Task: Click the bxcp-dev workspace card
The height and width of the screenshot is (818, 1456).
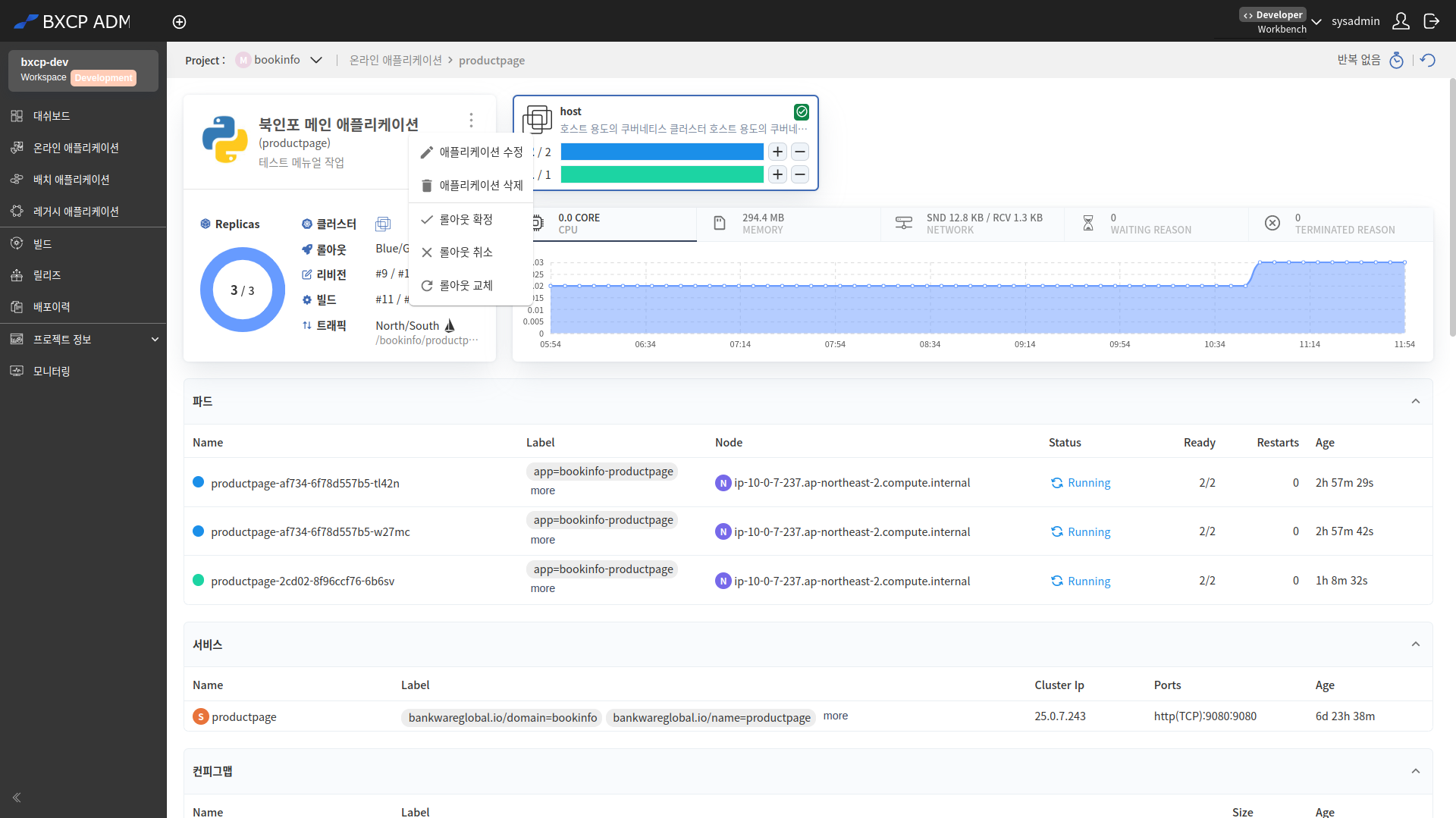Action: (83, 70)
